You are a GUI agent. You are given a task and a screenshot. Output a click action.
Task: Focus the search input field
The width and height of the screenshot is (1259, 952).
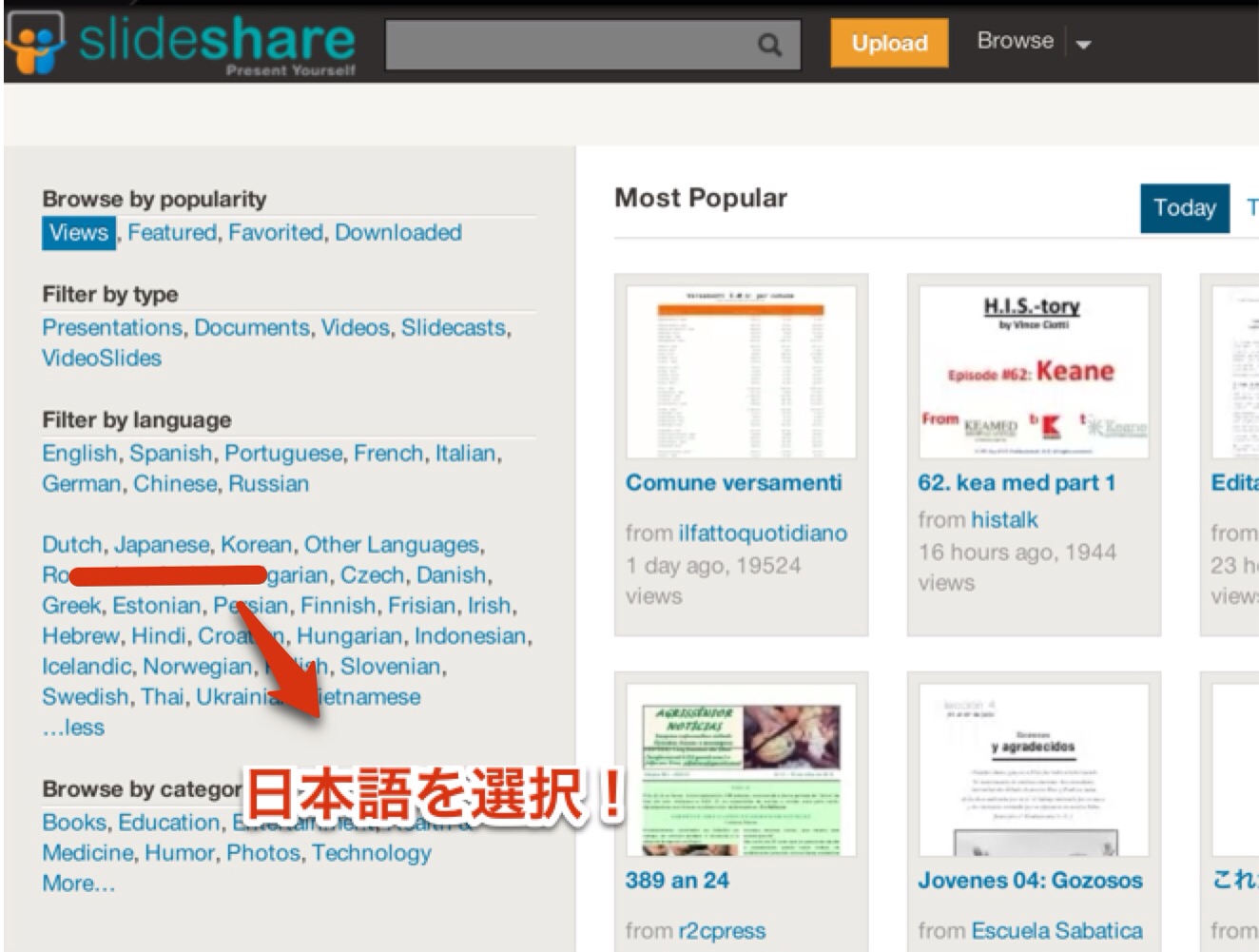coord(592,45)
